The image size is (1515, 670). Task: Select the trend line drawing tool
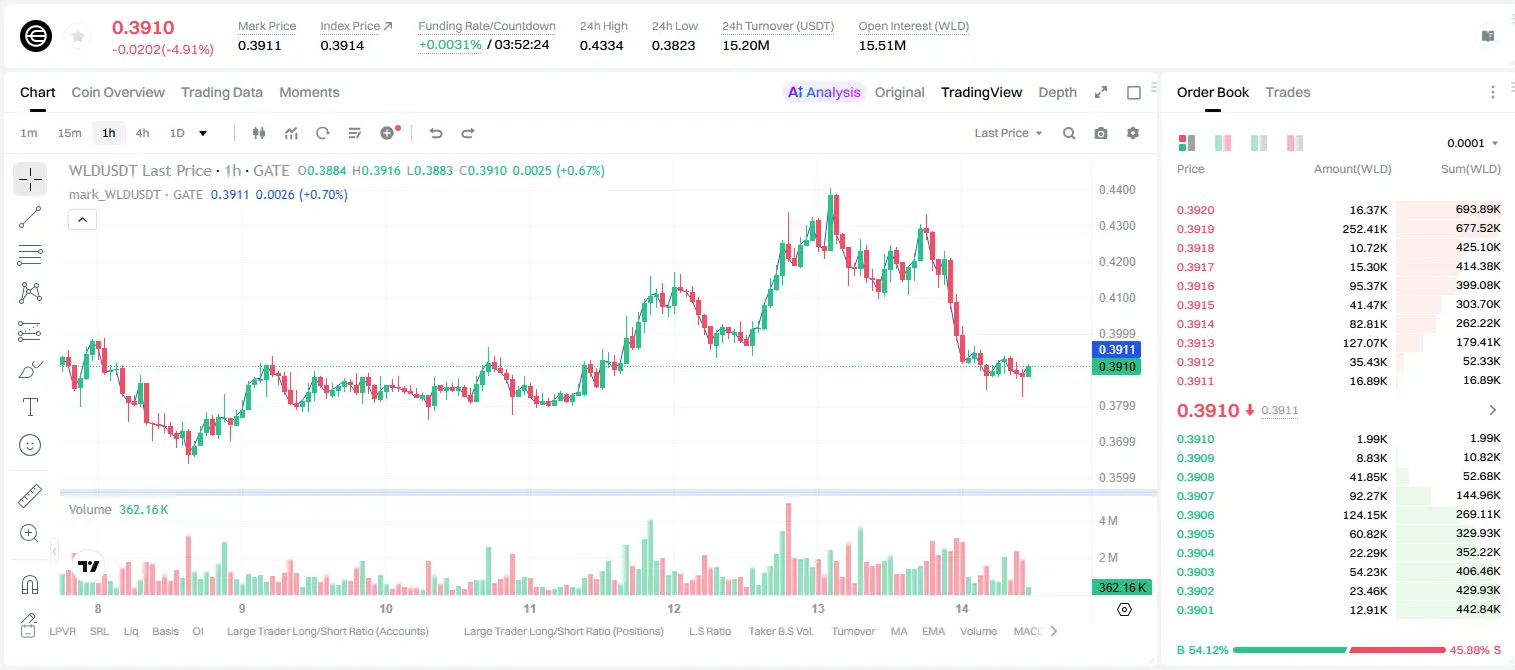30,217
